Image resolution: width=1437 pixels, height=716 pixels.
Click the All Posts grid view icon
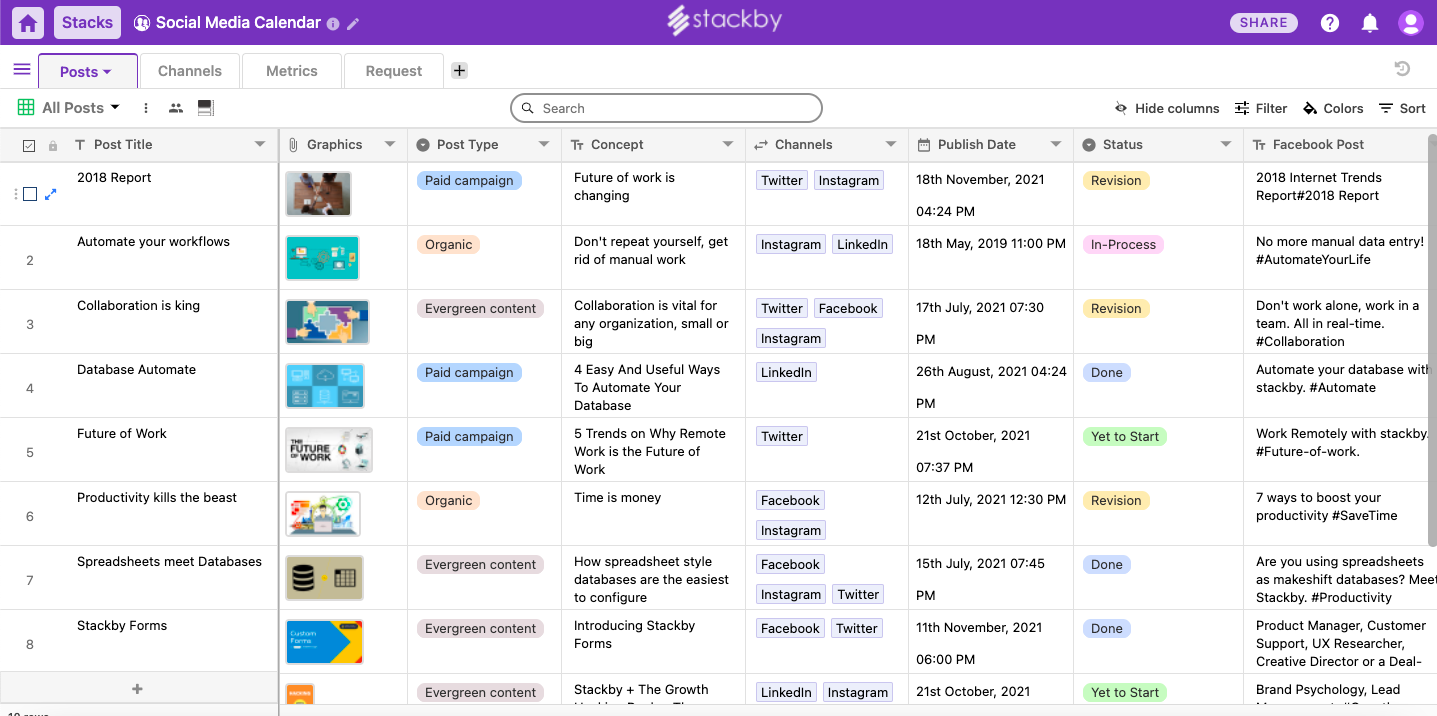click(26, 107)
